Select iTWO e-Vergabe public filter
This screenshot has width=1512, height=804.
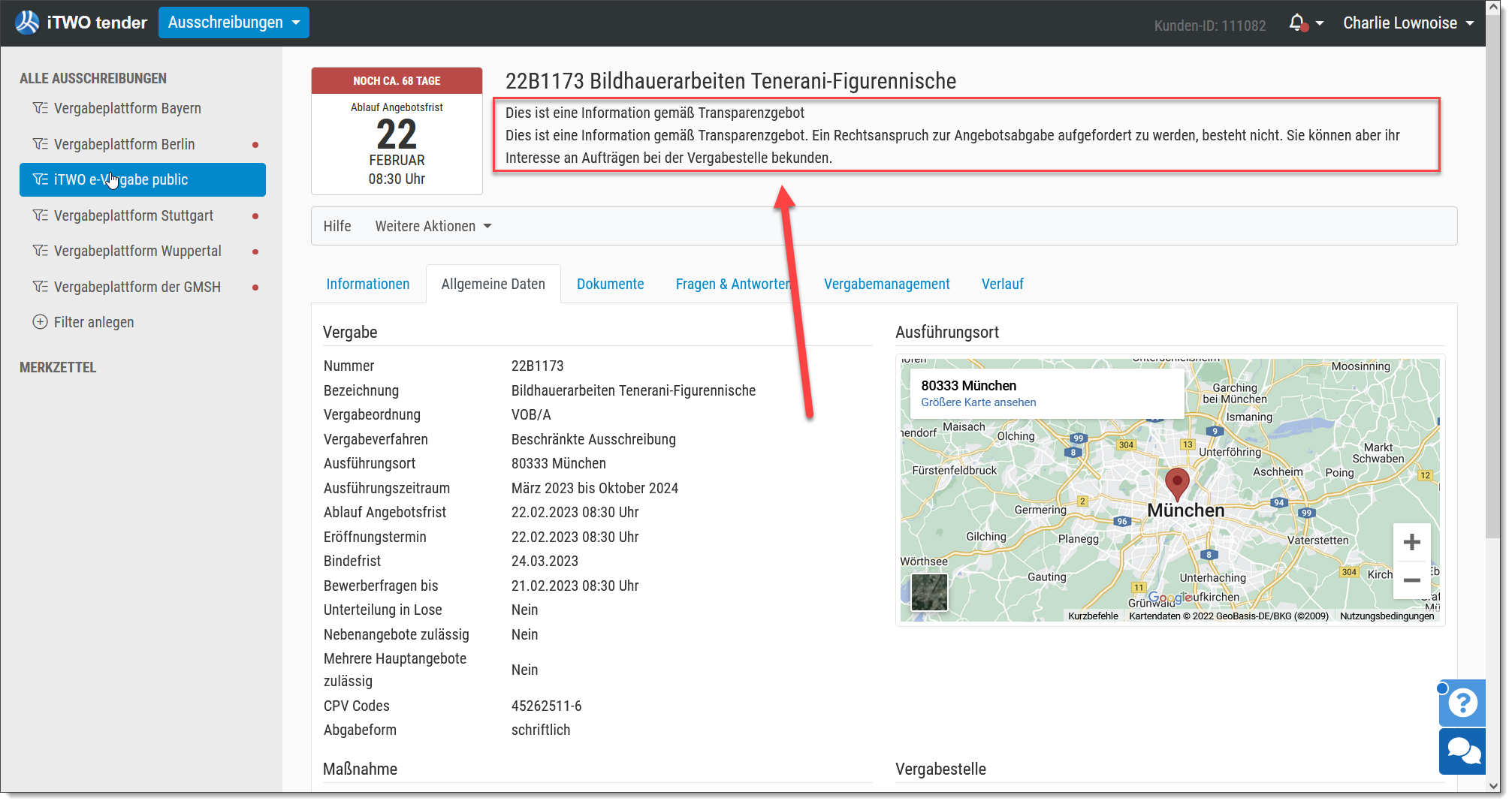point(143,179)
